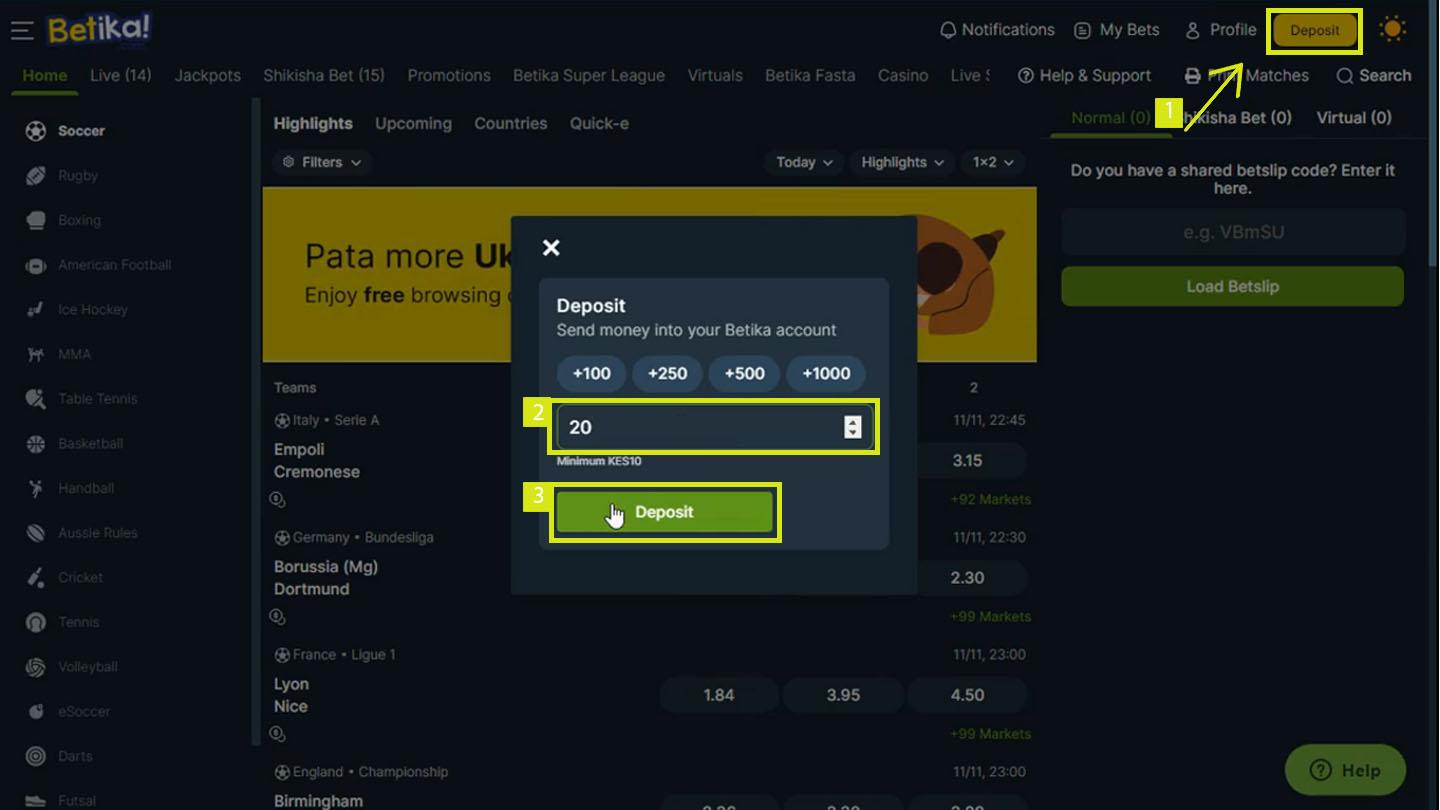Screen dimensions: 1440x810
Task: Select the American Football icon
Action: point(36,265)
